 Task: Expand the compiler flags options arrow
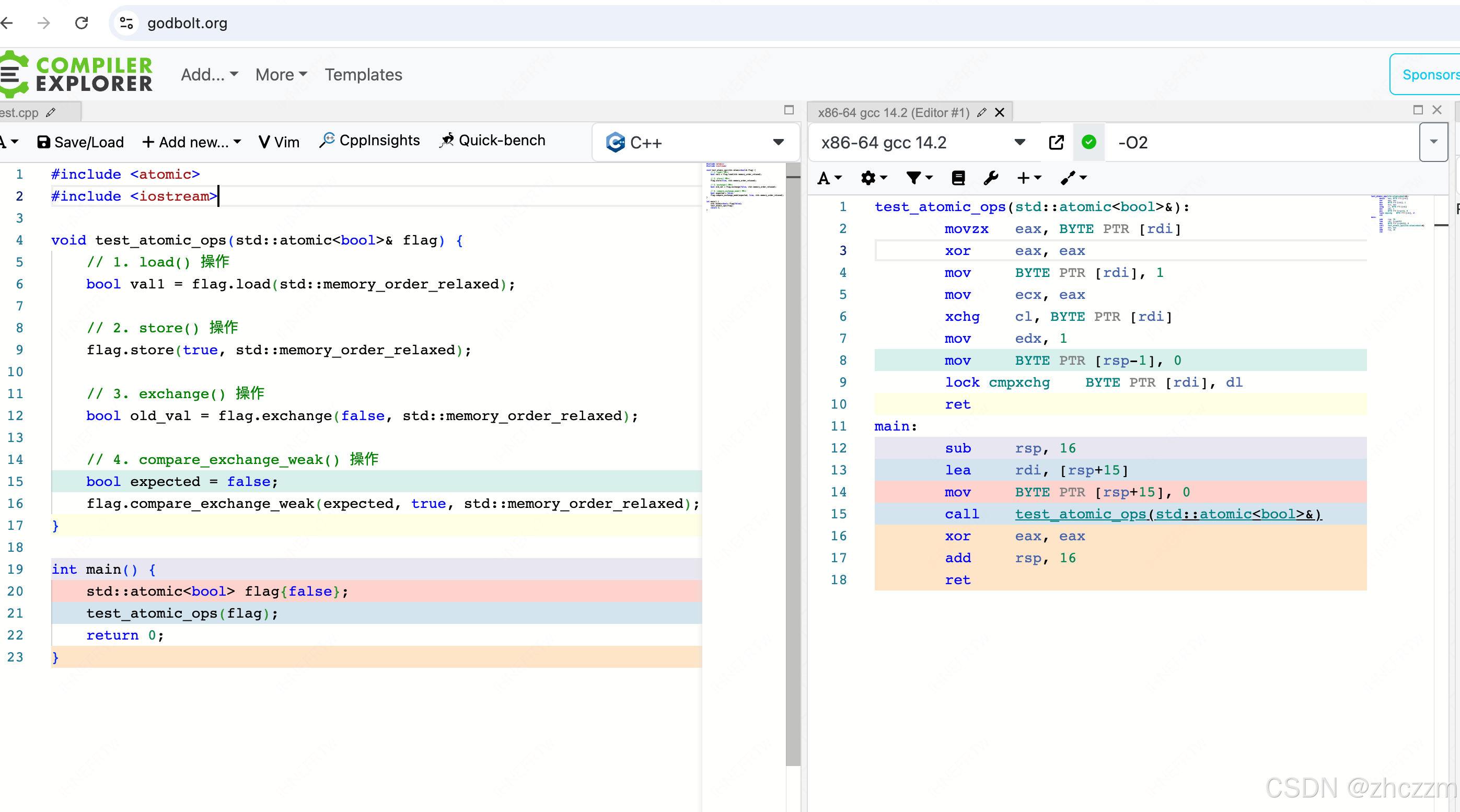[1433, 142]
